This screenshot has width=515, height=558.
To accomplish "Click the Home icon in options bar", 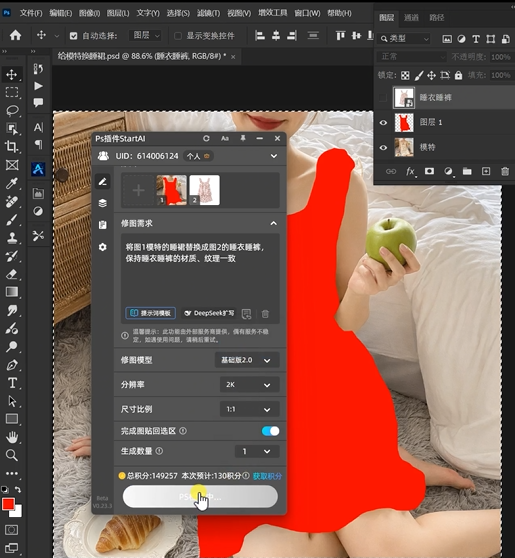I will point(15,35).
